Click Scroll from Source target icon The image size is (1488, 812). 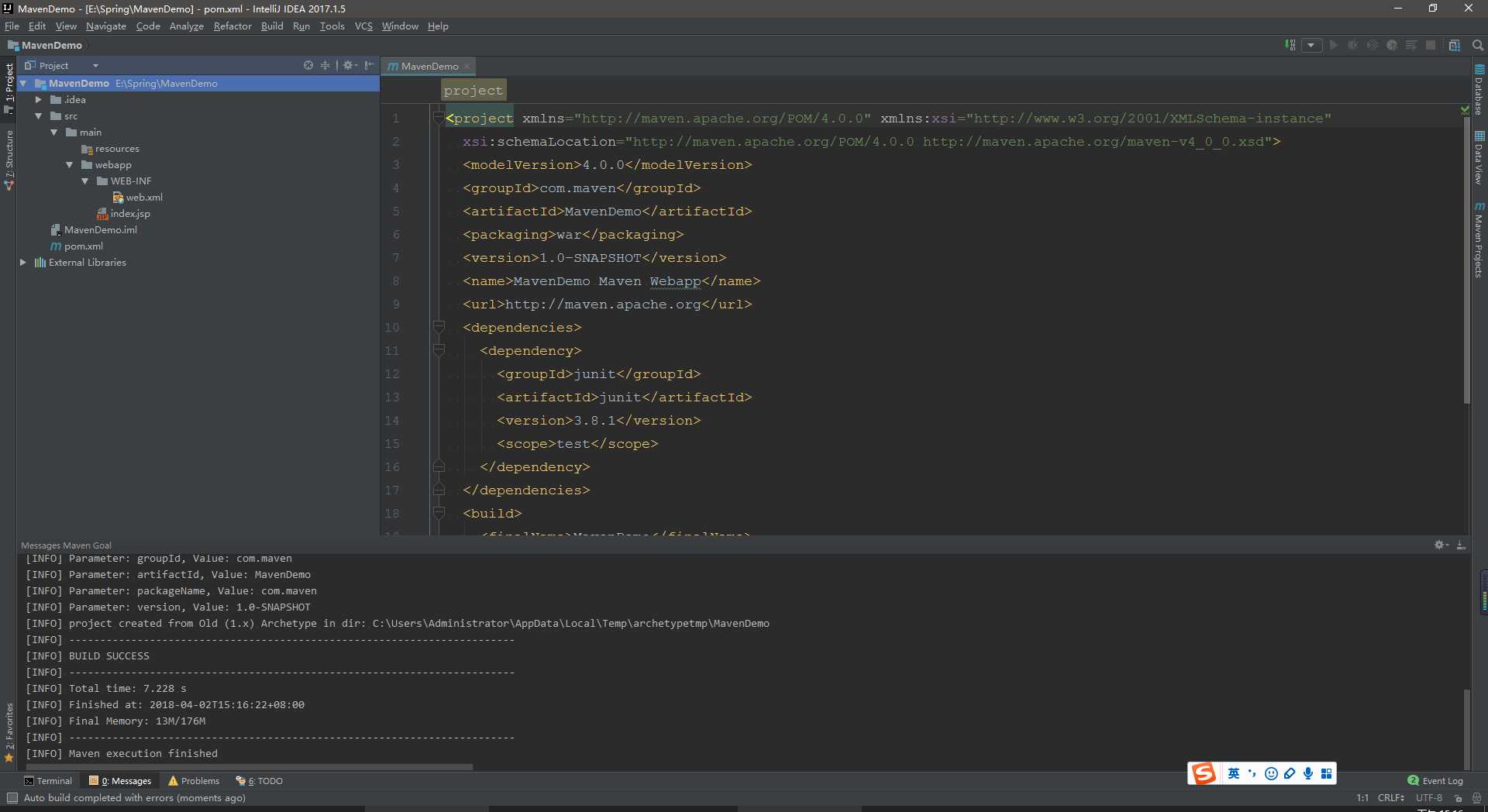coord(308,65)
